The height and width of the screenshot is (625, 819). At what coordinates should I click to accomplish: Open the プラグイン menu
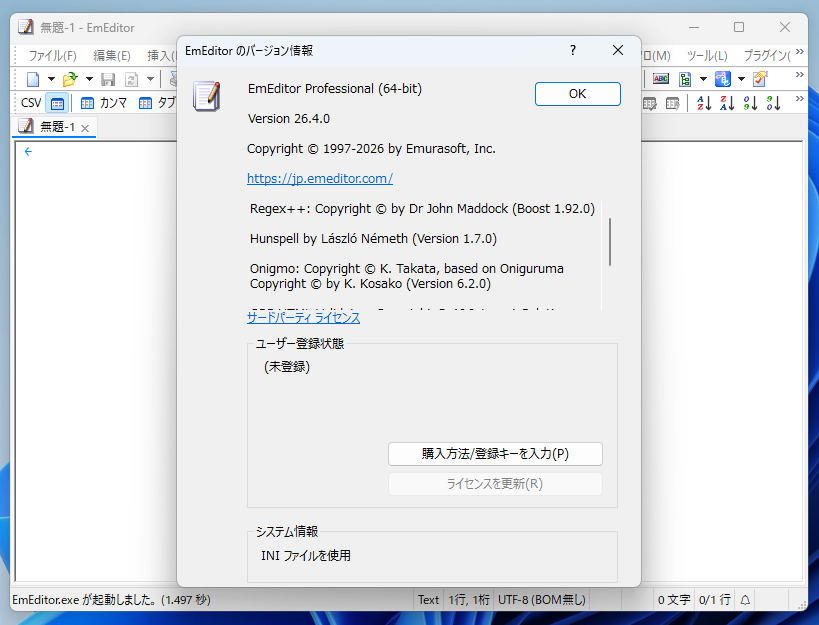coord(767,55)
